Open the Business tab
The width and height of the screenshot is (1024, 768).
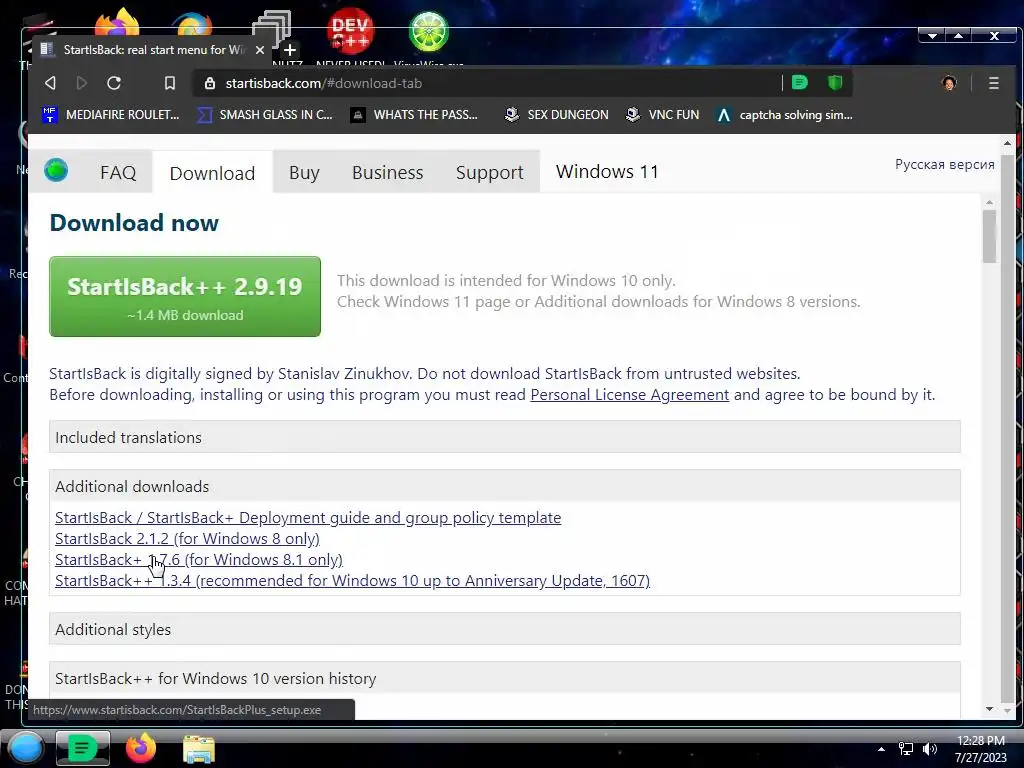[x=388, y=172]
